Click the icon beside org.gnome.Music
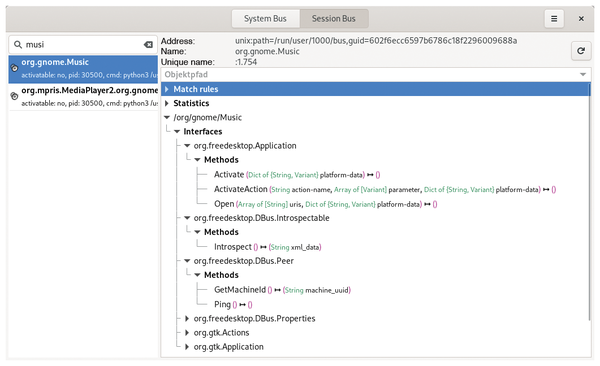600x366 pixels. click(14, 68)
